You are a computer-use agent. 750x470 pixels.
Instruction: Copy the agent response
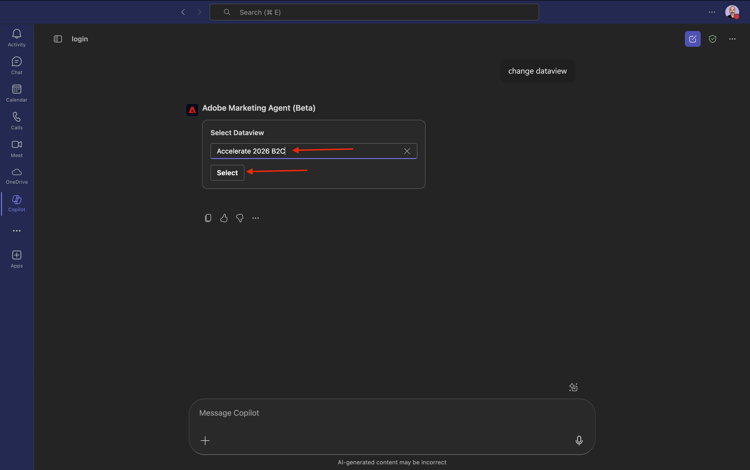click(208, 218)
